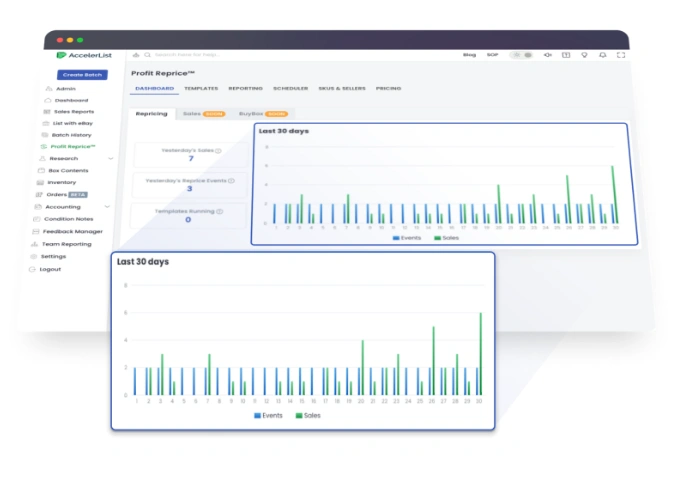Open the Blog link in top bar

469,55
